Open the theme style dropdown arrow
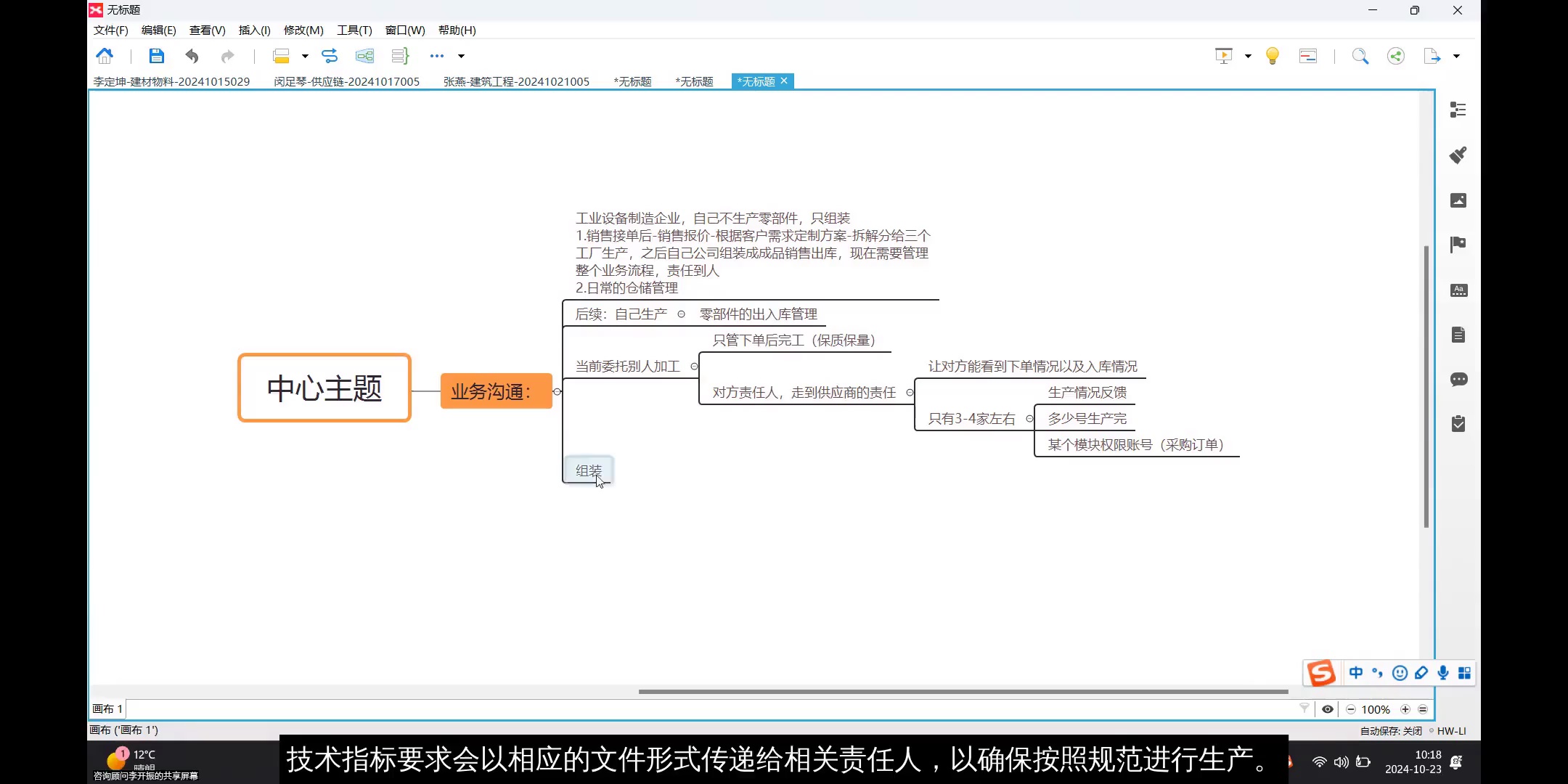Image resolution: width=1568 pixels, height=784 pixels. coord(305,55)
